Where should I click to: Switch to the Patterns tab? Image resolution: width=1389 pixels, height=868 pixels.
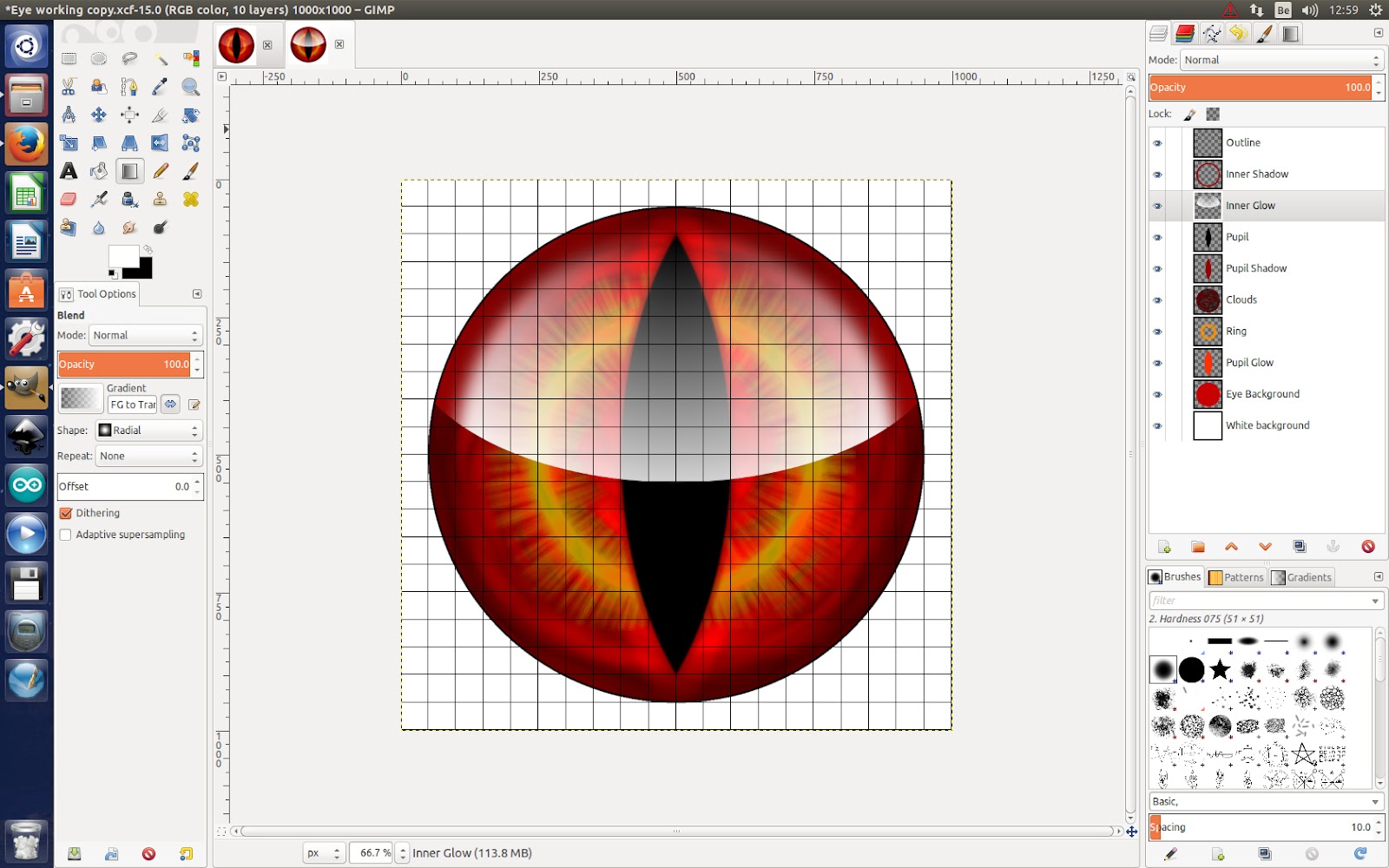point(1236,576)
